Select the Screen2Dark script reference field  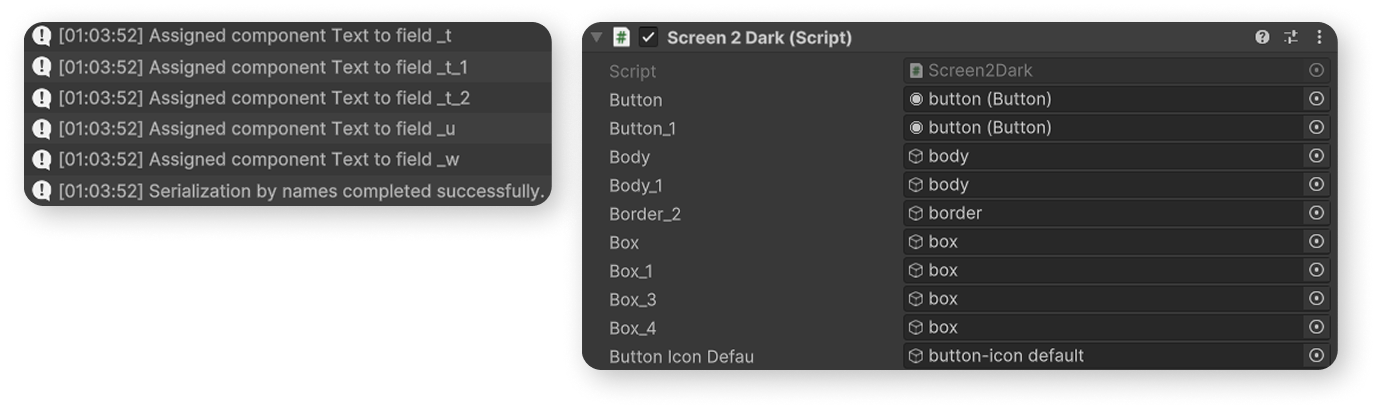click(x=1116, y=71)
